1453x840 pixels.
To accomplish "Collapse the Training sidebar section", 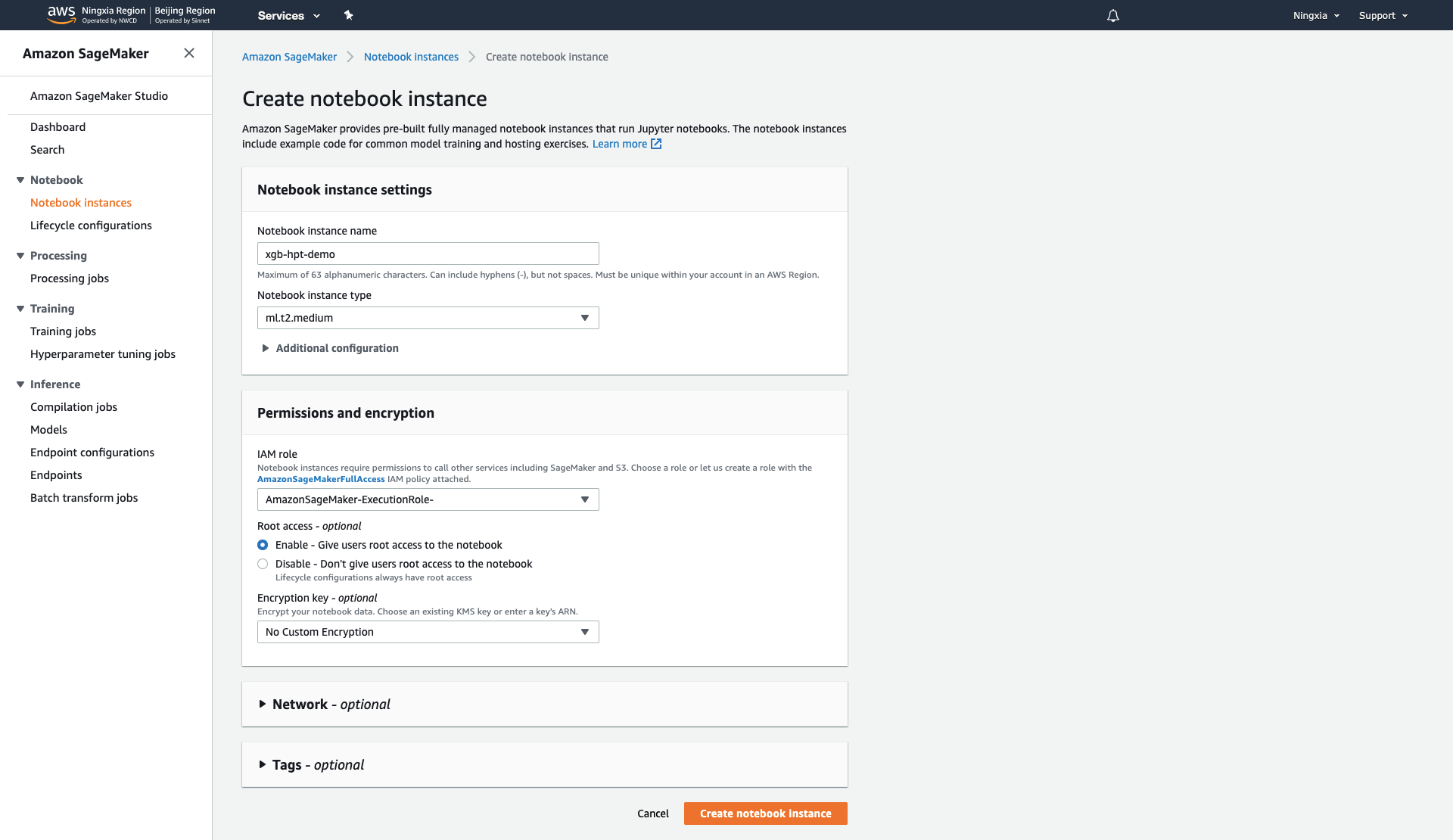I will (20, 309).
